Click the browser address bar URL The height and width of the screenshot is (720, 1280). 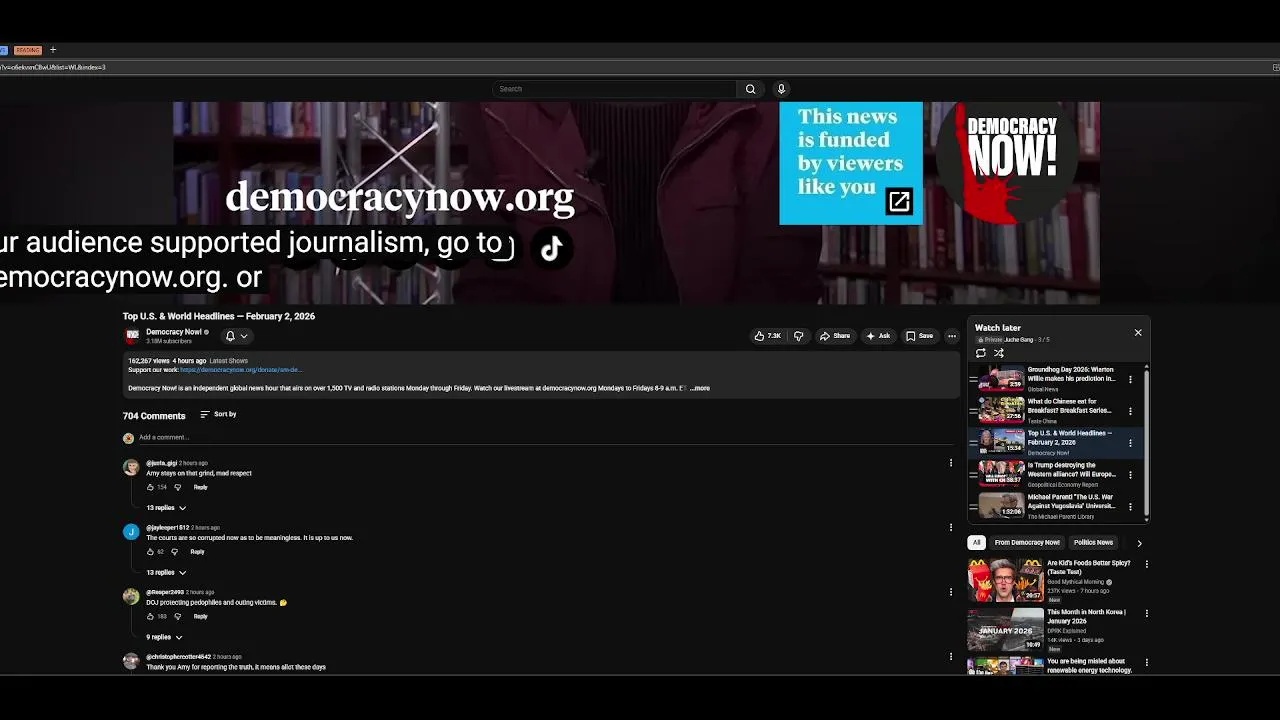click(x=53, y=67)
